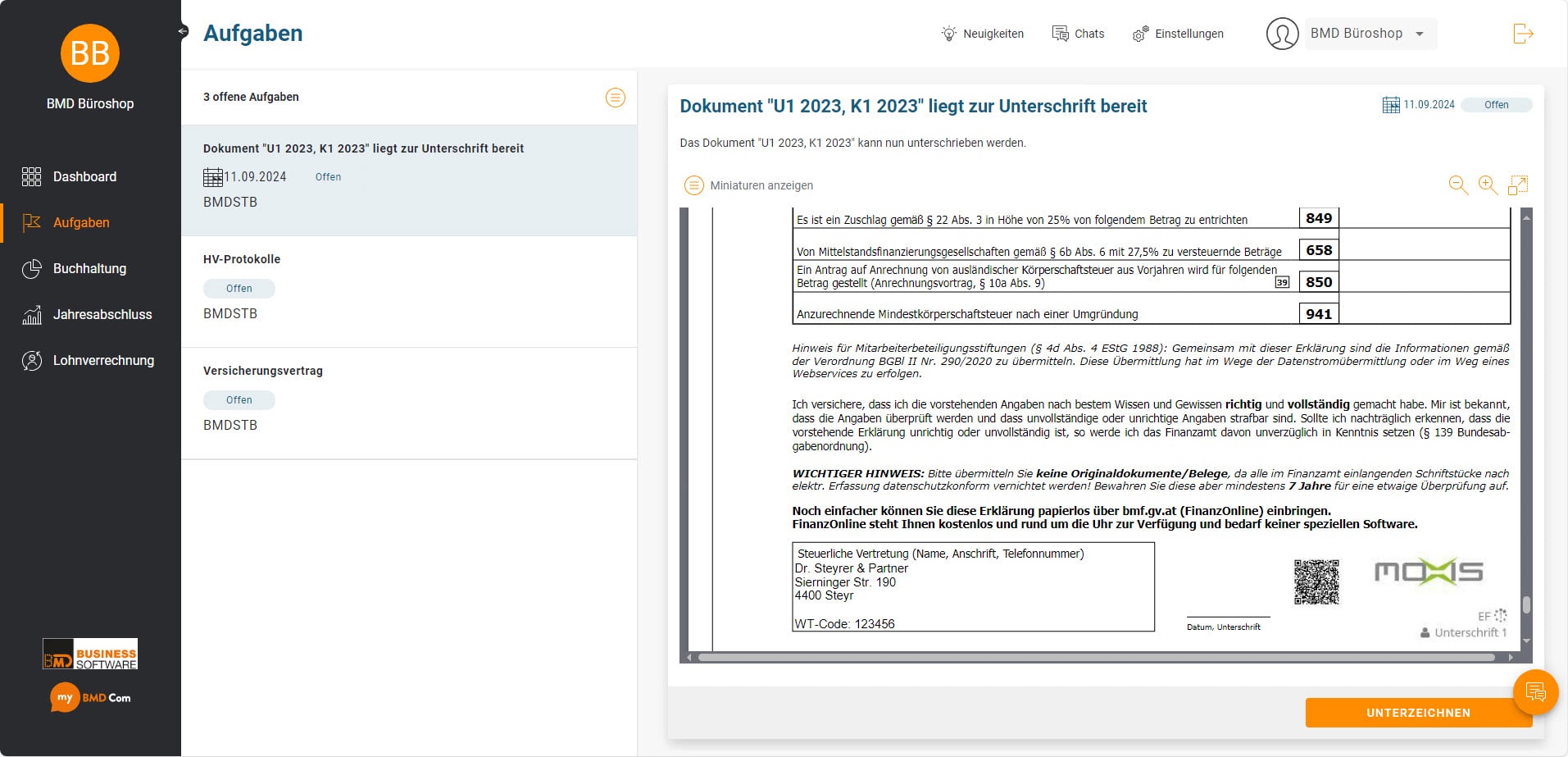
Task: Click the MOXIS logo in the document
Action: coord(1429,572)
